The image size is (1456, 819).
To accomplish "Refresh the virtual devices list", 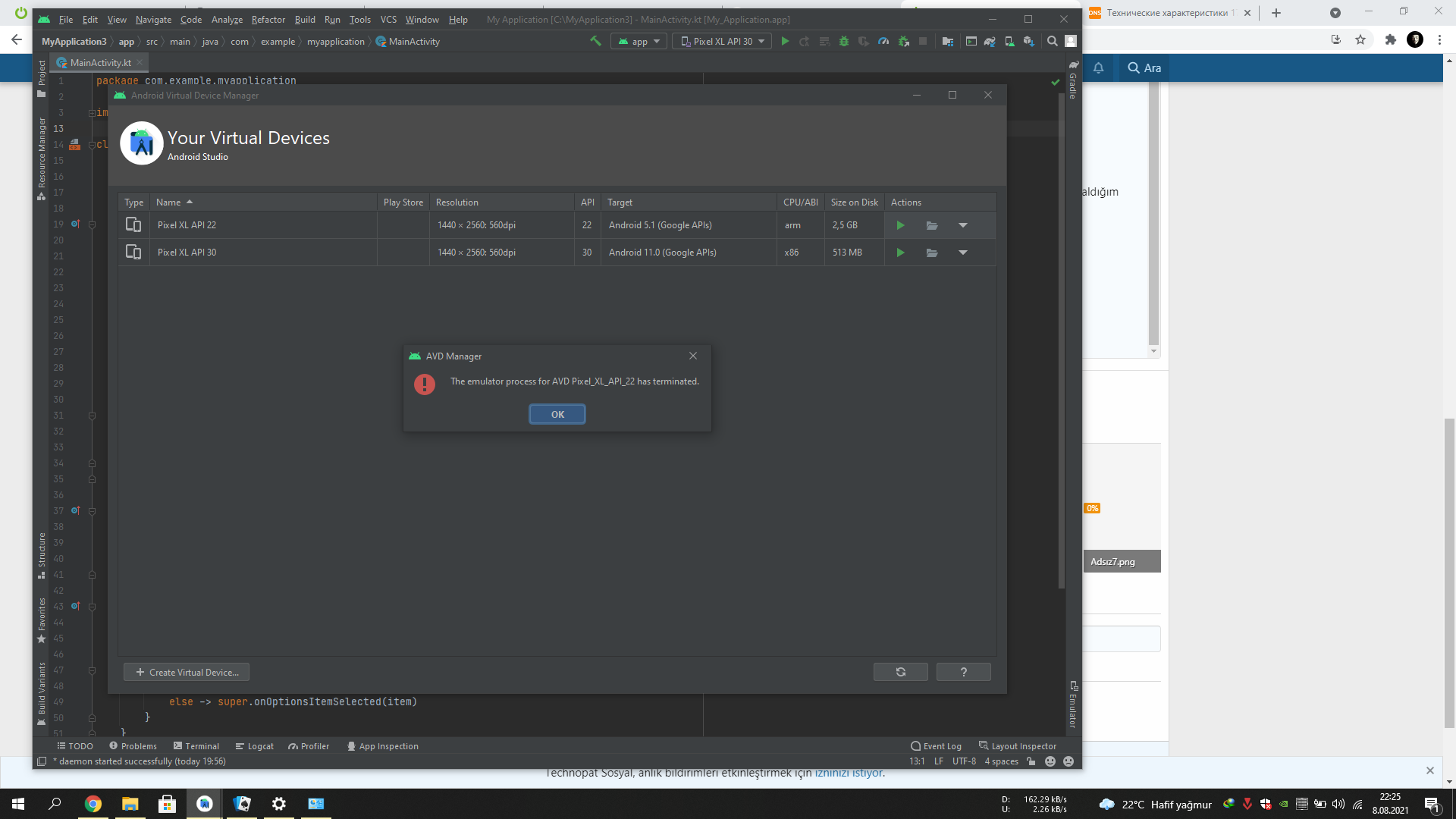I will 900,672.
